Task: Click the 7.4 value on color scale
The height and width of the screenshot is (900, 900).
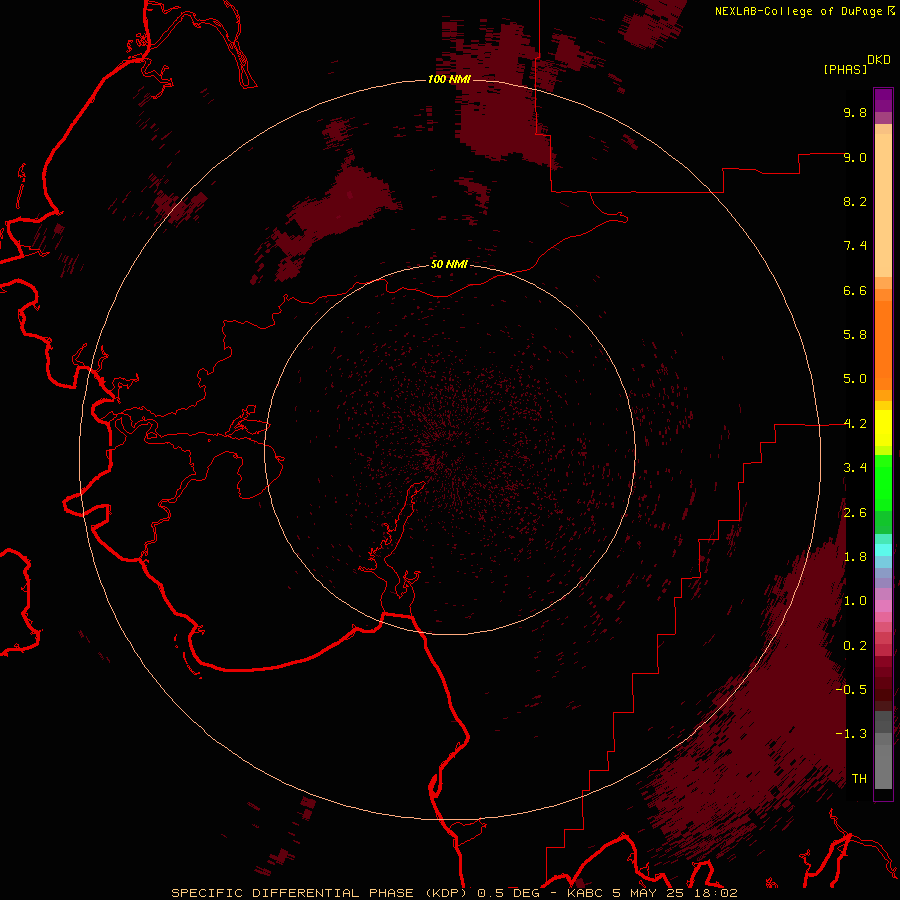Action: click(x=855, y=246)
